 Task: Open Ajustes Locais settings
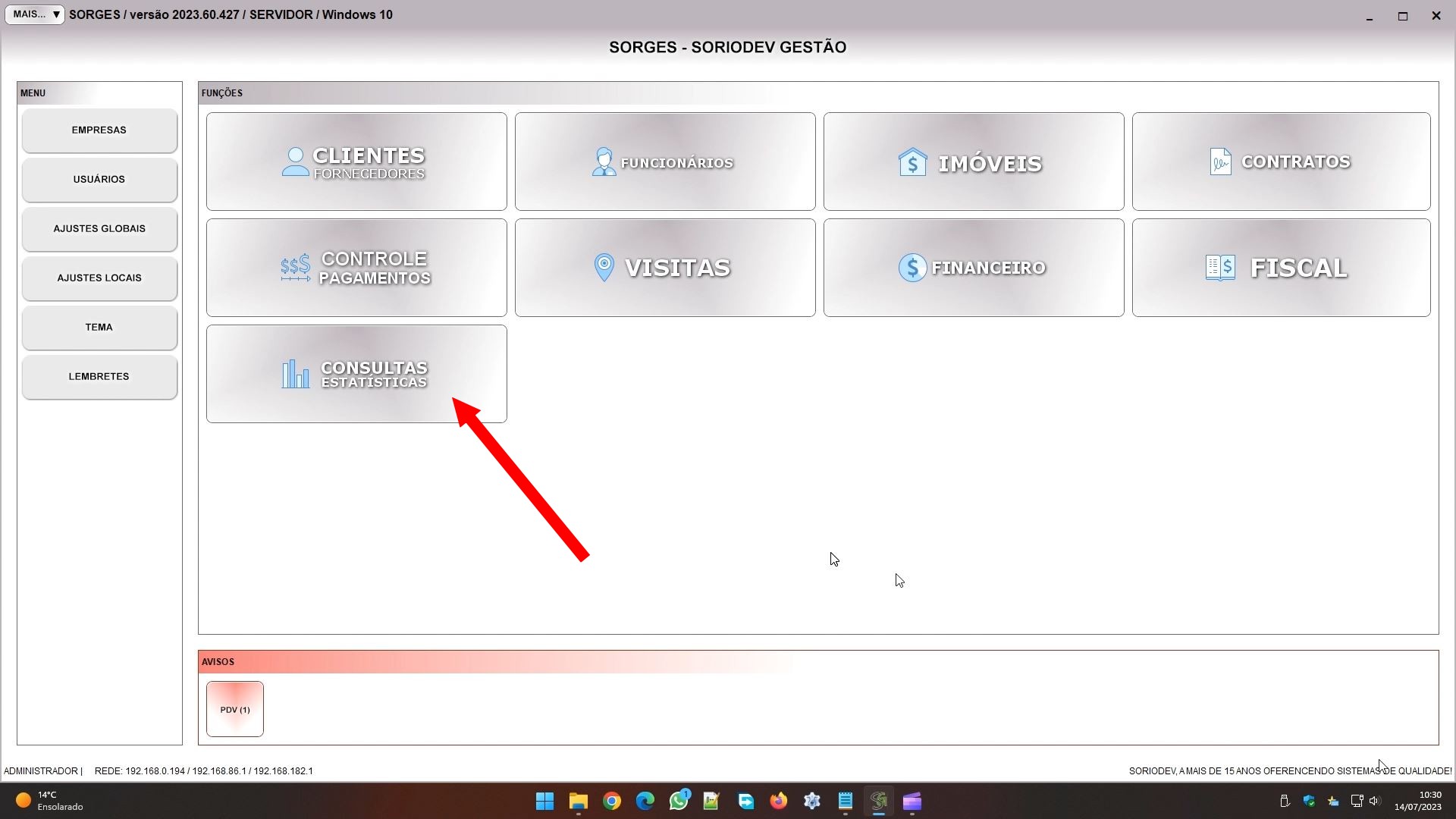point(99,278)
